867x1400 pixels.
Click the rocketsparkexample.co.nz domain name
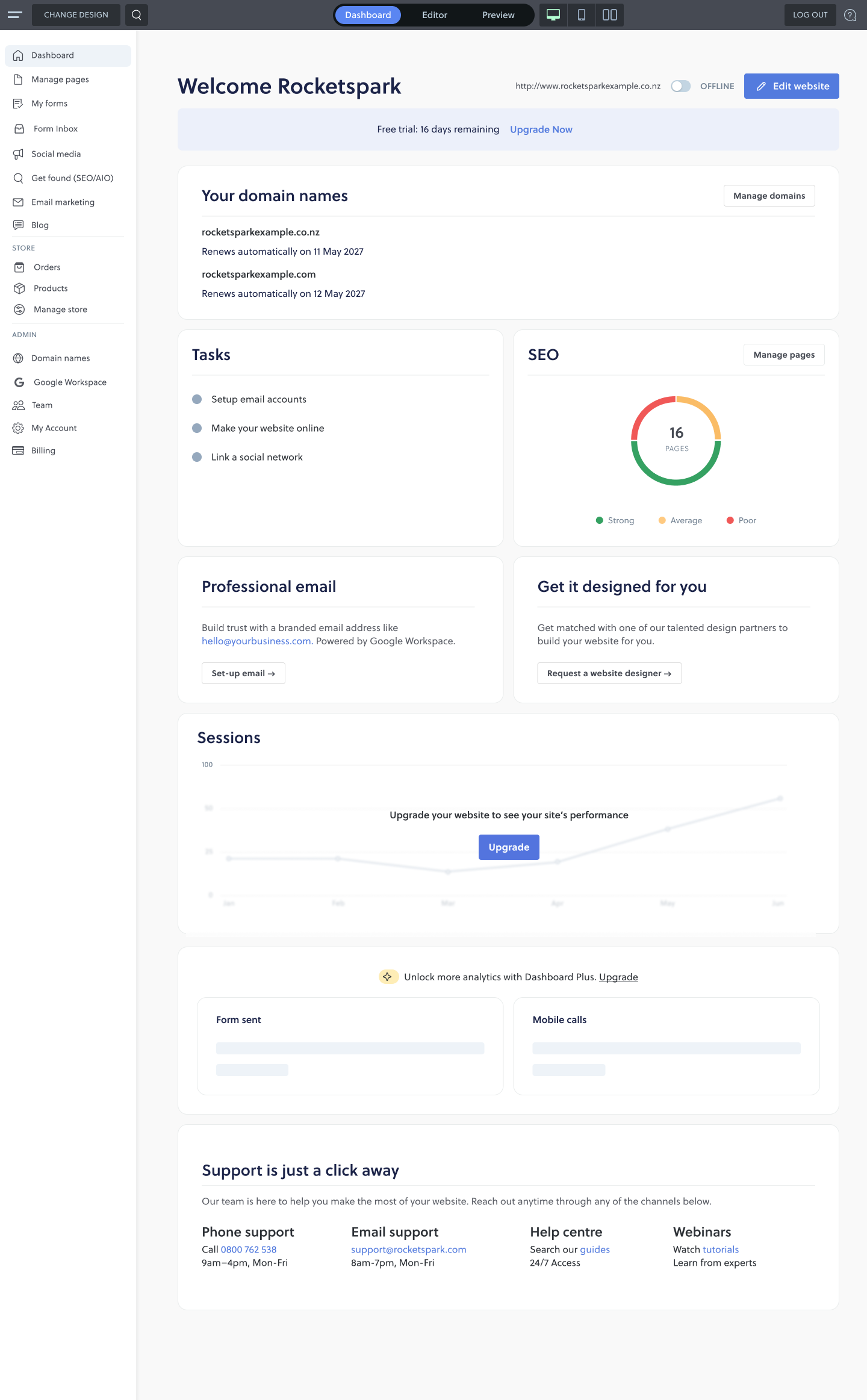point(261,232)
